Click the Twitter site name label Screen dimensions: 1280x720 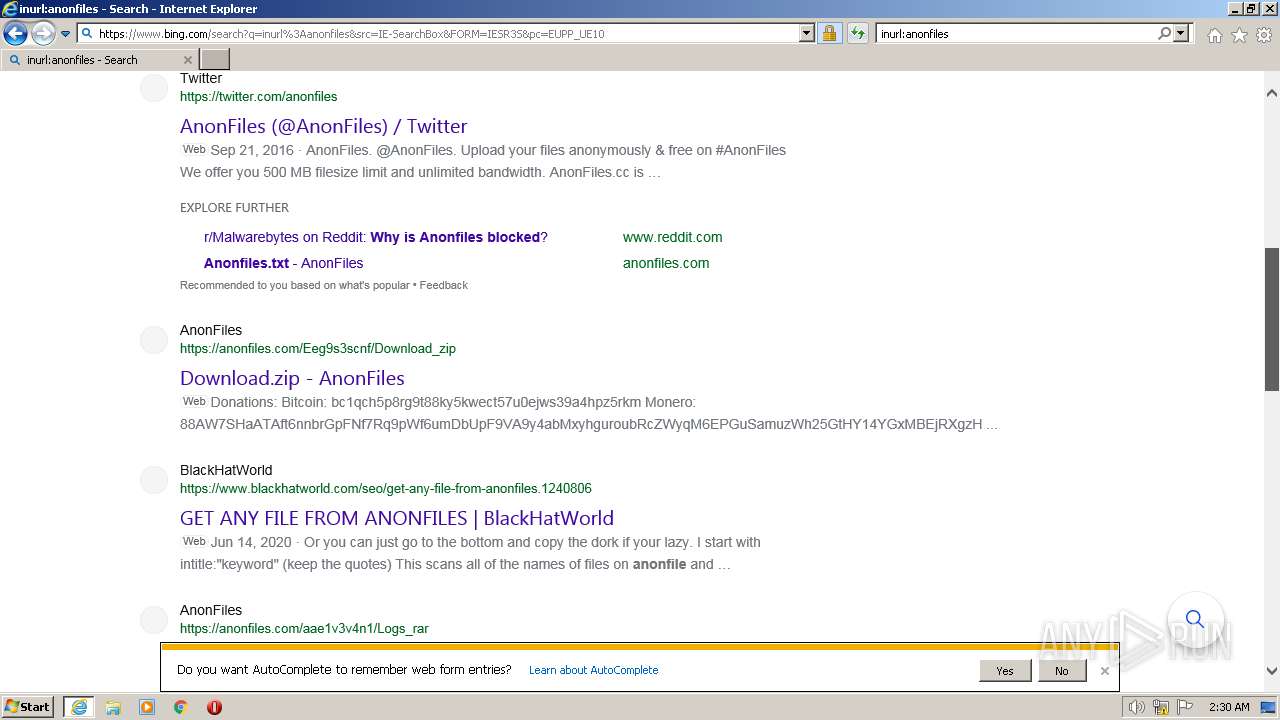tap(201, 78)
